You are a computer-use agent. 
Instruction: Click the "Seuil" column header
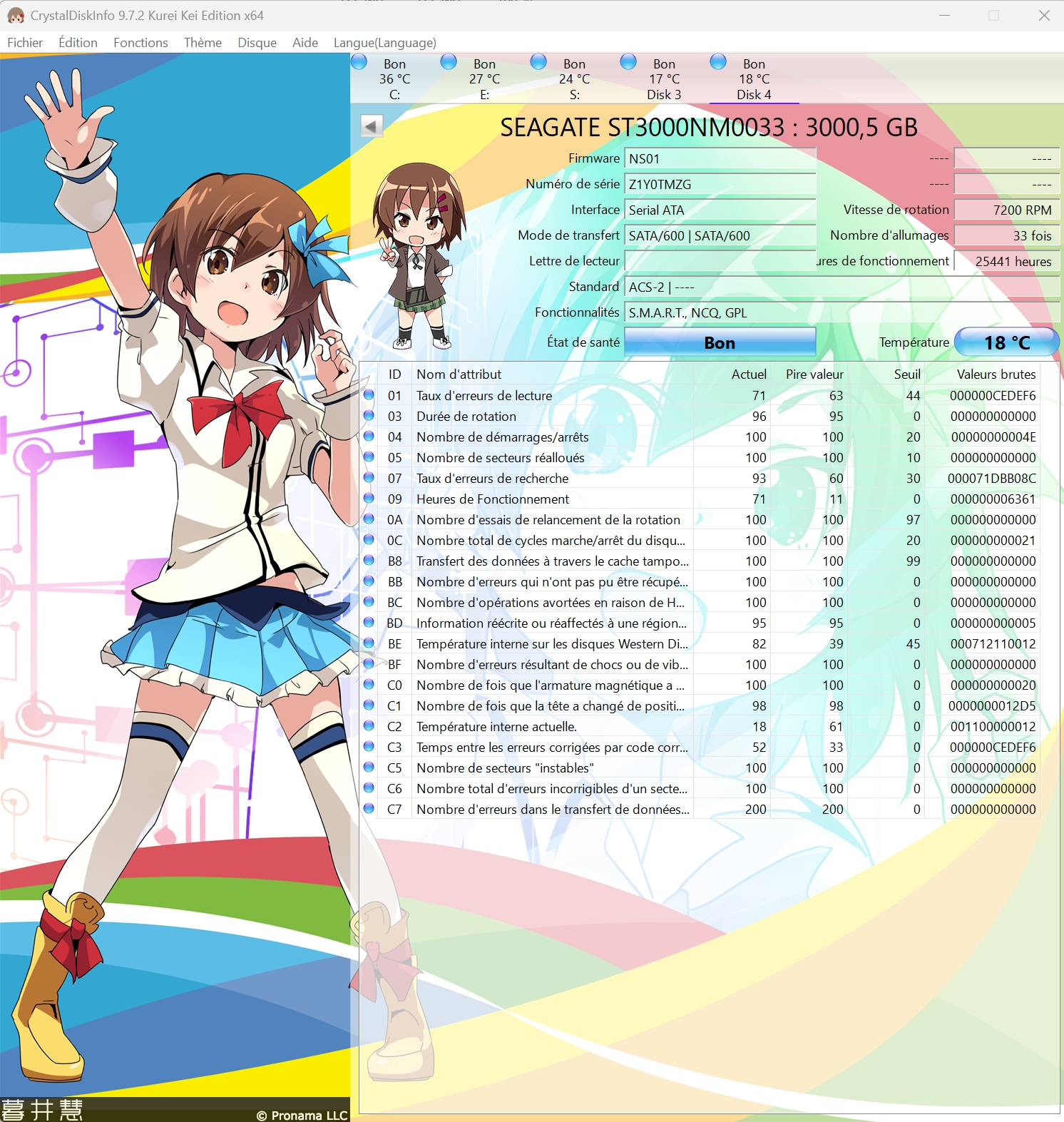[x=886, y=374]
